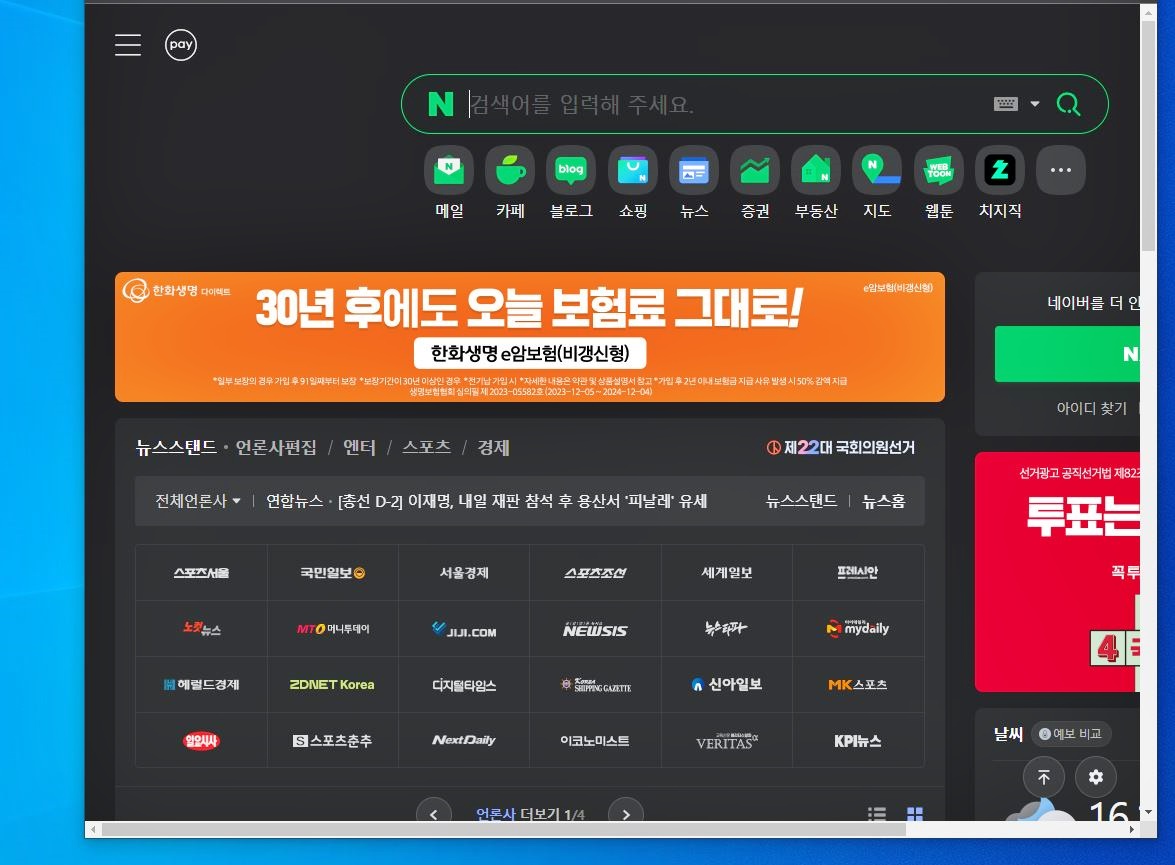Open the 뉴스홈 link
The image size is (1175, 865).
click(x=883, y=501)
